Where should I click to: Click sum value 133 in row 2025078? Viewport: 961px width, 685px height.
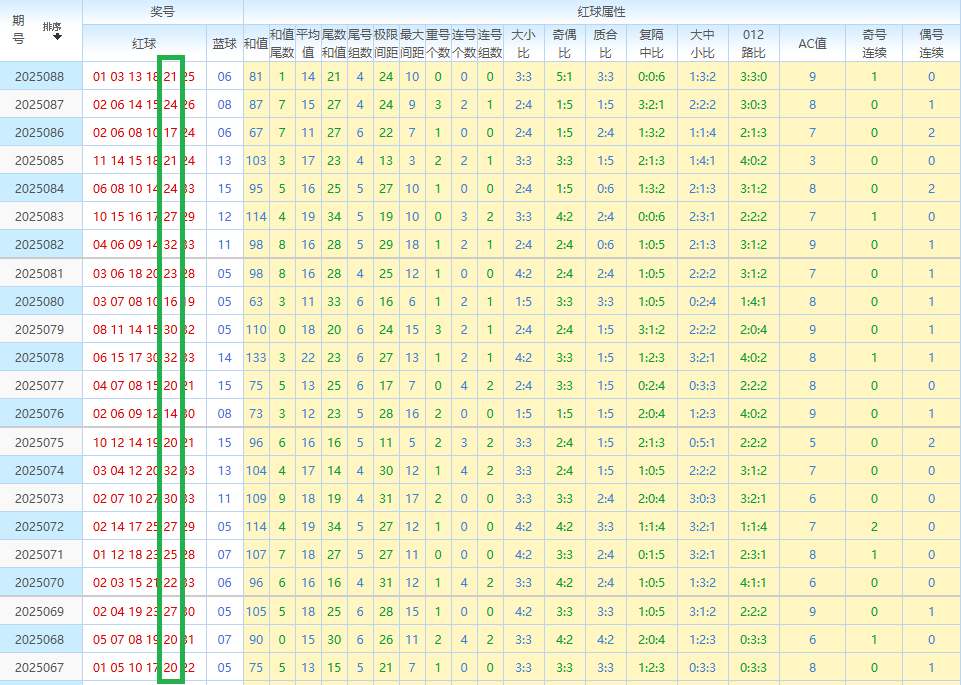click(256, 357)
